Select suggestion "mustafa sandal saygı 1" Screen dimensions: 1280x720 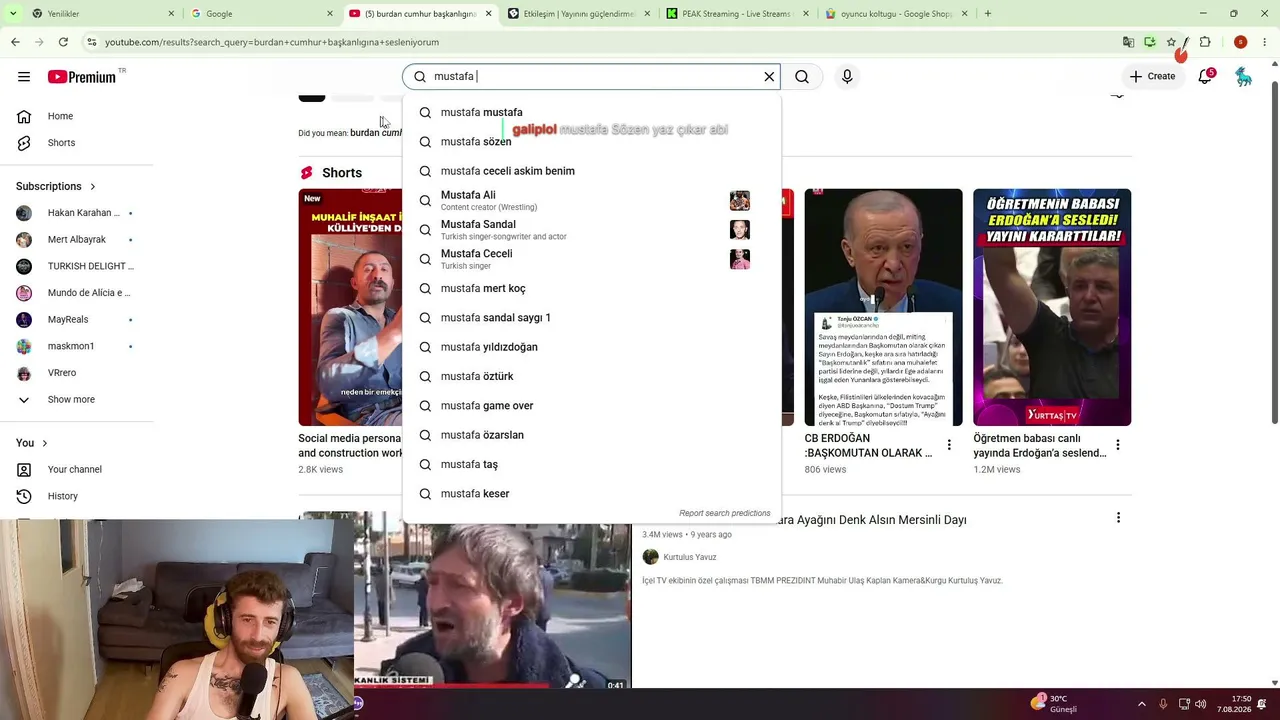pyautogui.click(x=592, y=318)
